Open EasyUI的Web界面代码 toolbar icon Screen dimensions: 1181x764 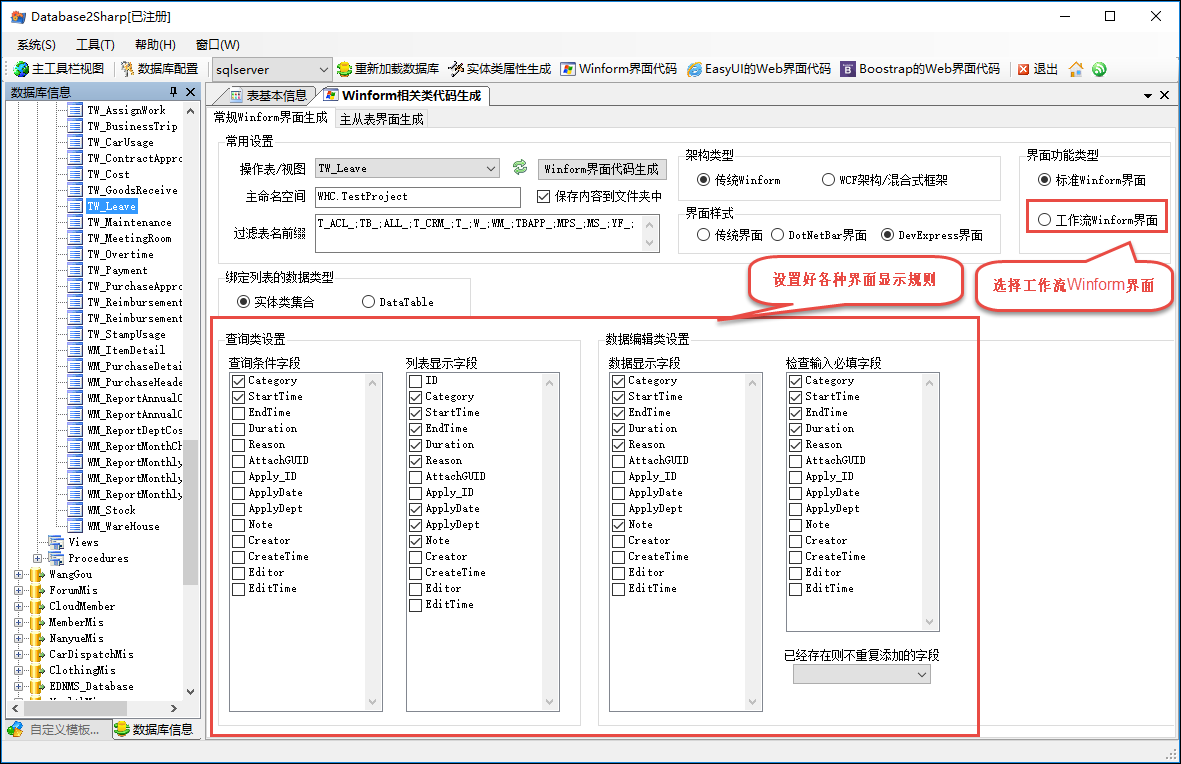(694, 69)
